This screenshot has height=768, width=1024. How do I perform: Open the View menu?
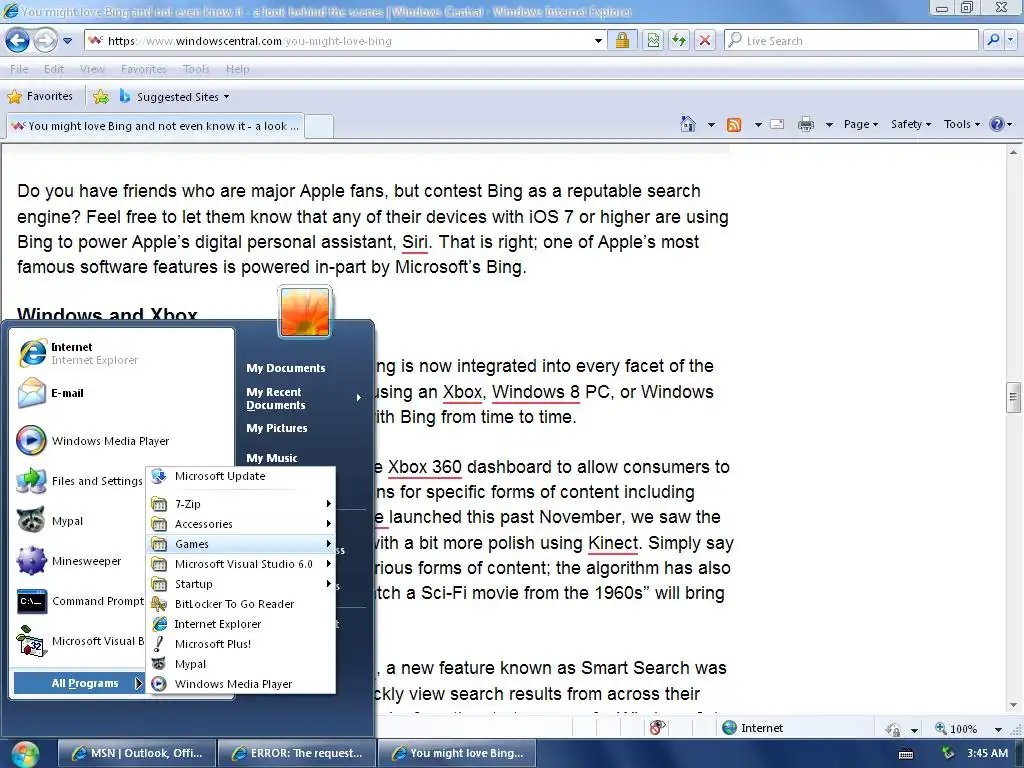[92, 69]
